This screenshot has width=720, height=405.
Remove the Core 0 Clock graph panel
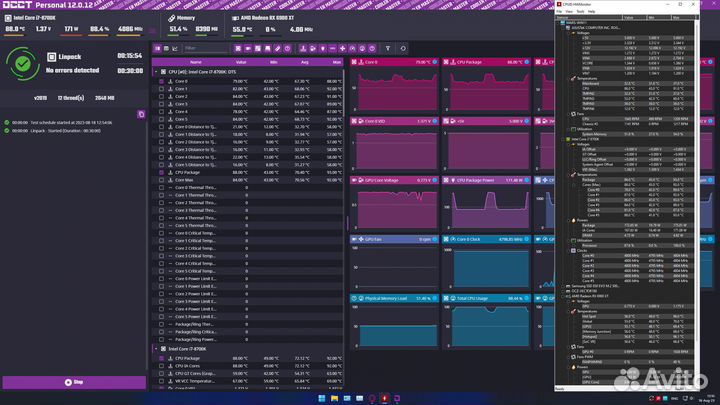(x=446, y=239)
